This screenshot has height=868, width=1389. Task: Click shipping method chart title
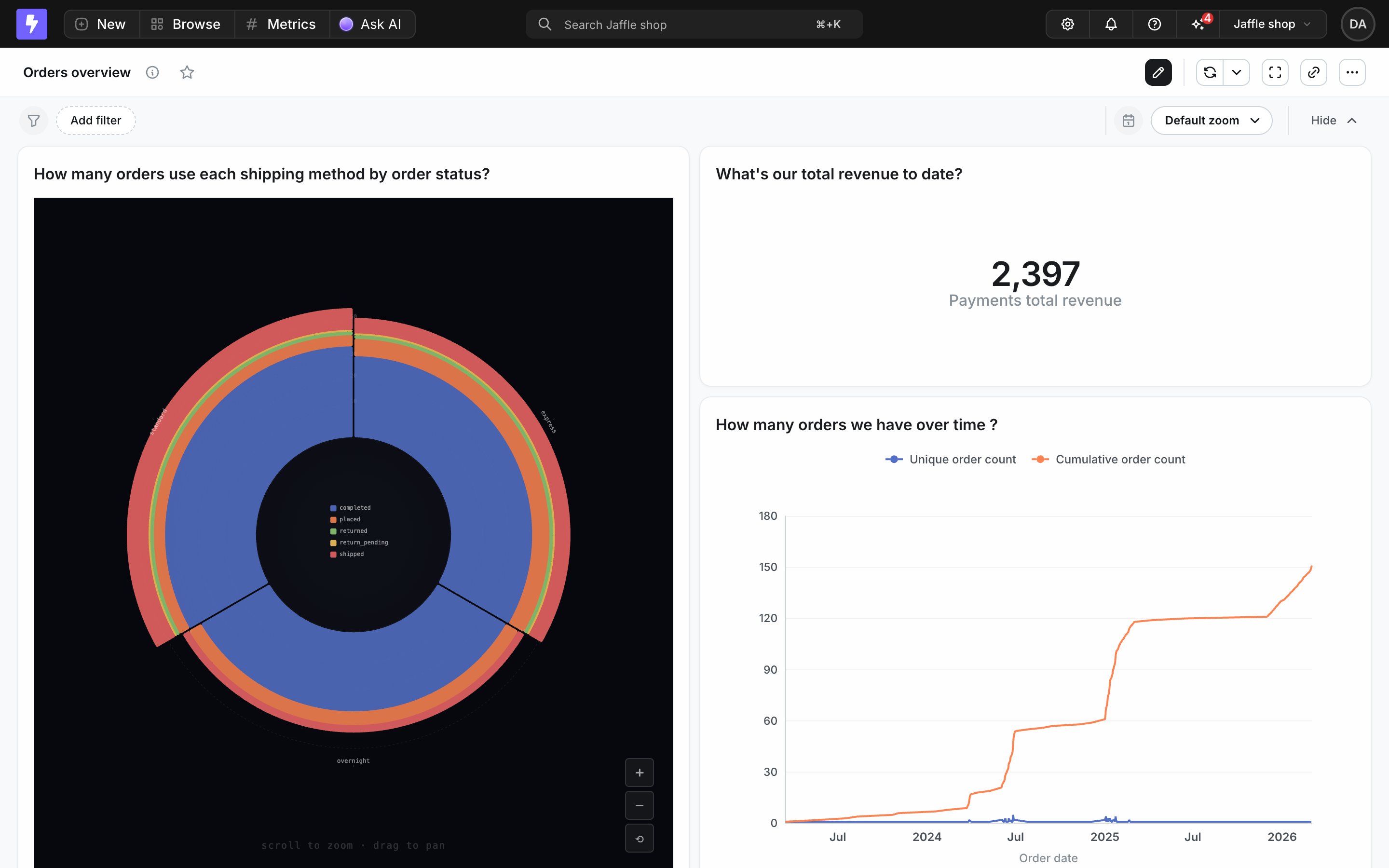262,174
